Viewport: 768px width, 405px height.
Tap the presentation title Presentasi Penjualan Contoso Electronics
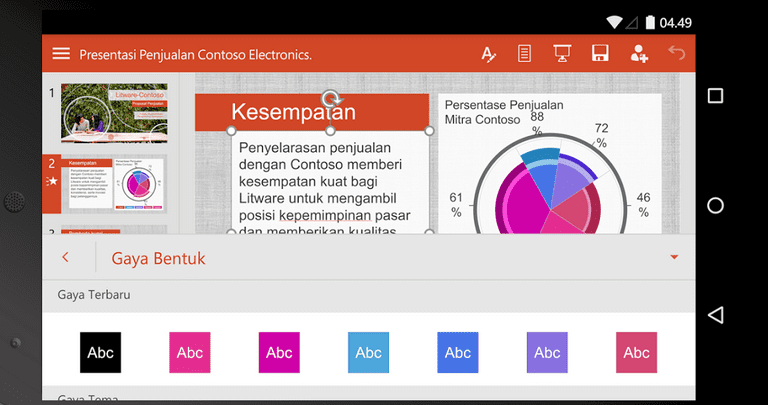(195, 54)
